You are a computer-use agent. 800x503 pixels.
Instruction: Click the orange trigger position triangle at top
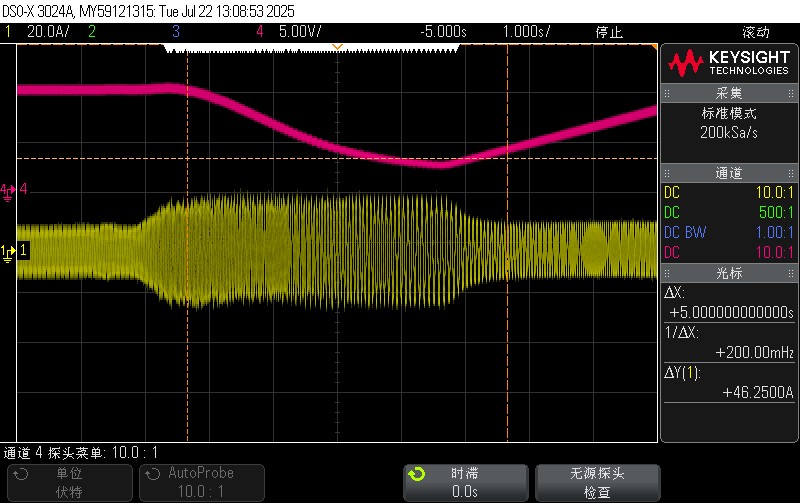[338, 47]
